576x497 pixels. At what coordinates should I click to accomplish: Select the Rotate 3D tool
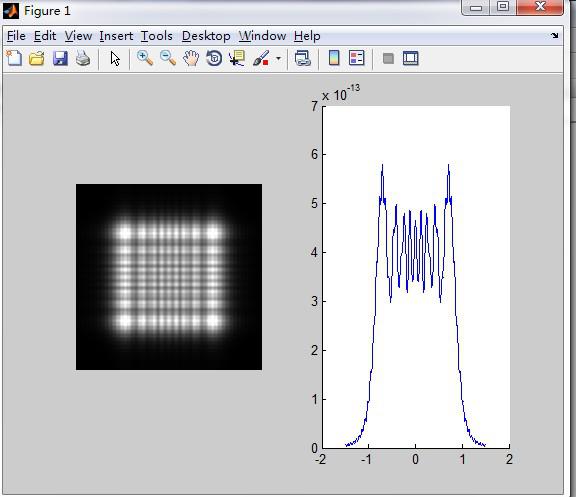(214, 58)
